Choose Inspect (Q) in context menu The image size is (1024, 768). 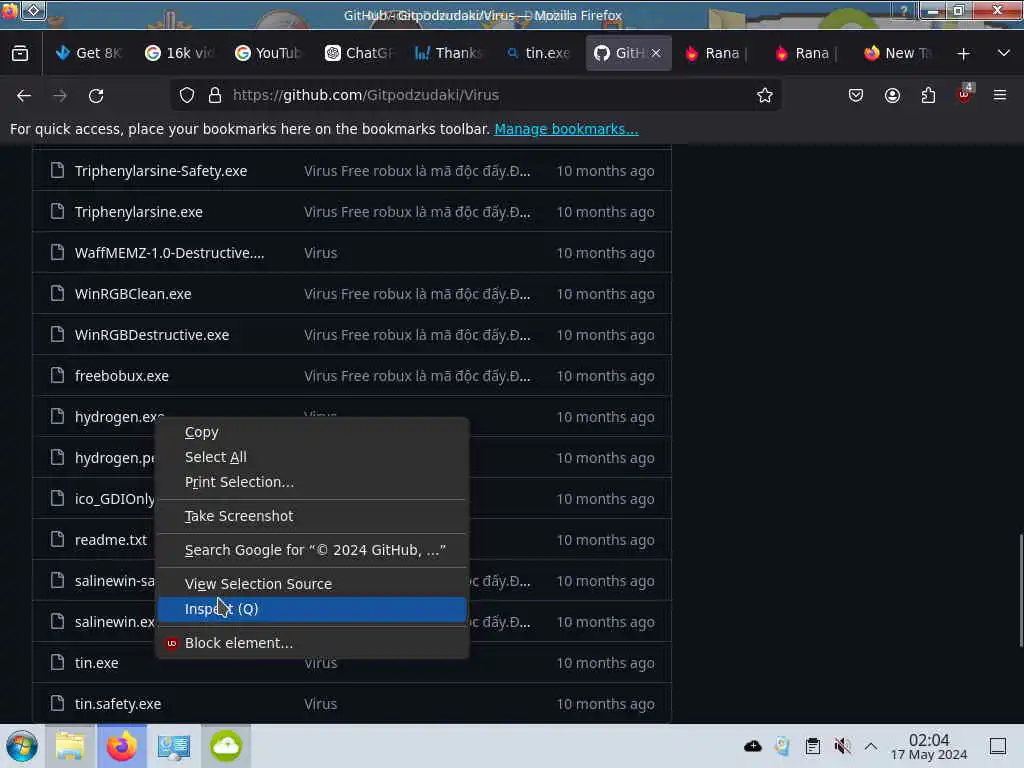(312, 609)
